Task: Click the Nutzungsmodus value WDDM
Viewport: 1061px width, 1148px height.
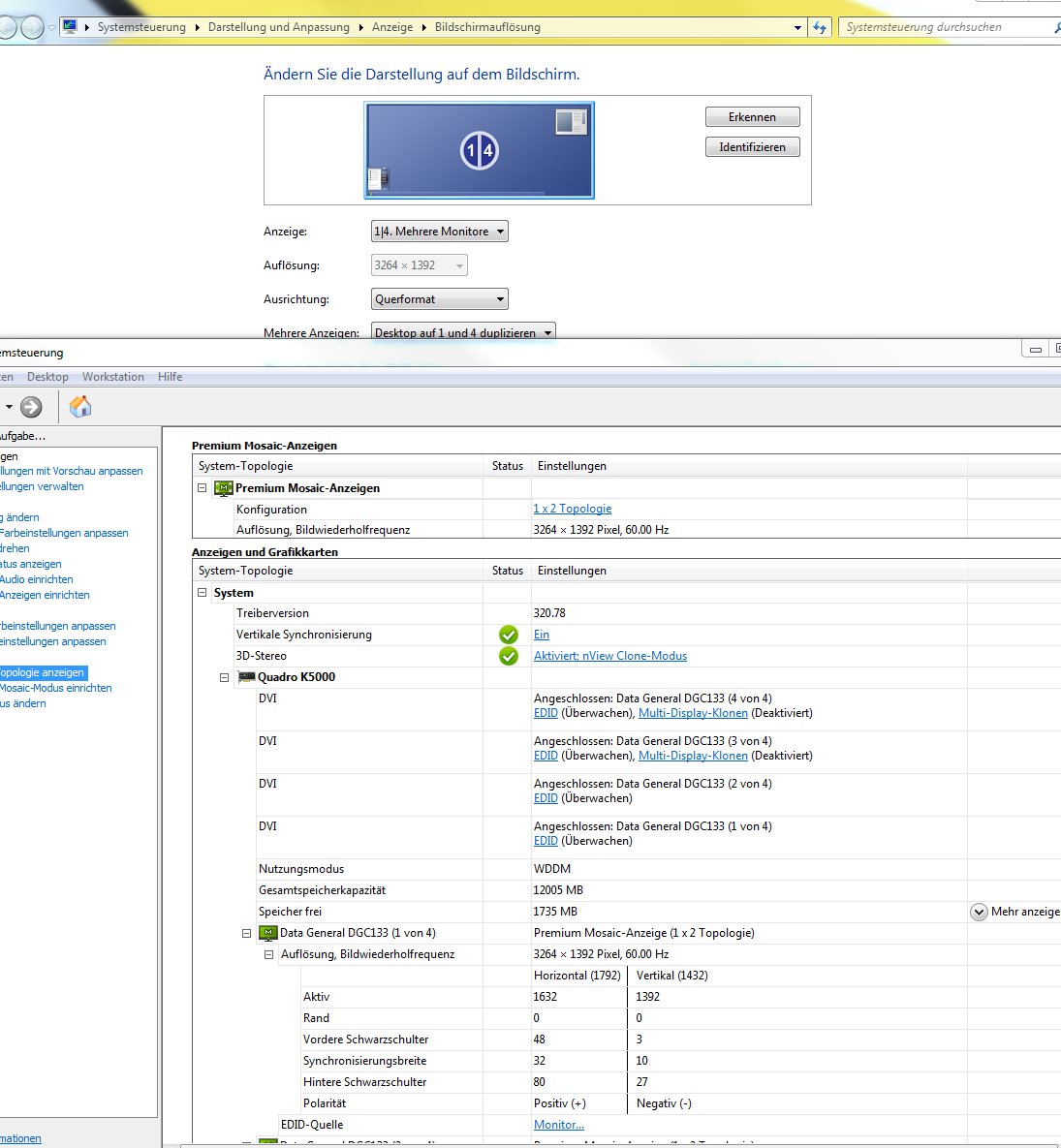Action: click(x=552, y=869)
